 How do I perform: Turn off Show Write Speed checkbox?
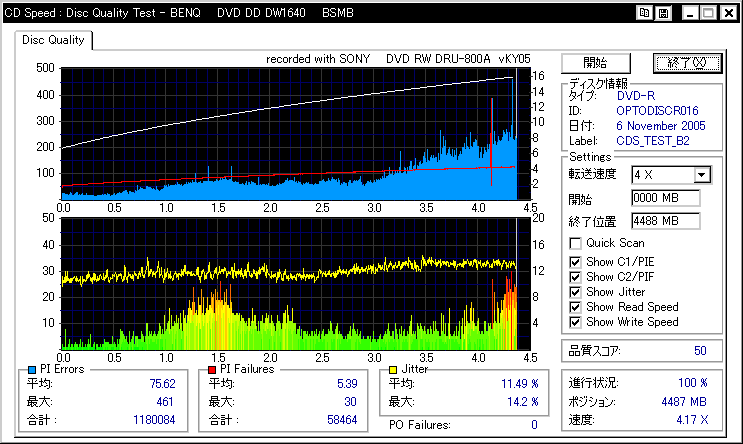pos(575,322)
